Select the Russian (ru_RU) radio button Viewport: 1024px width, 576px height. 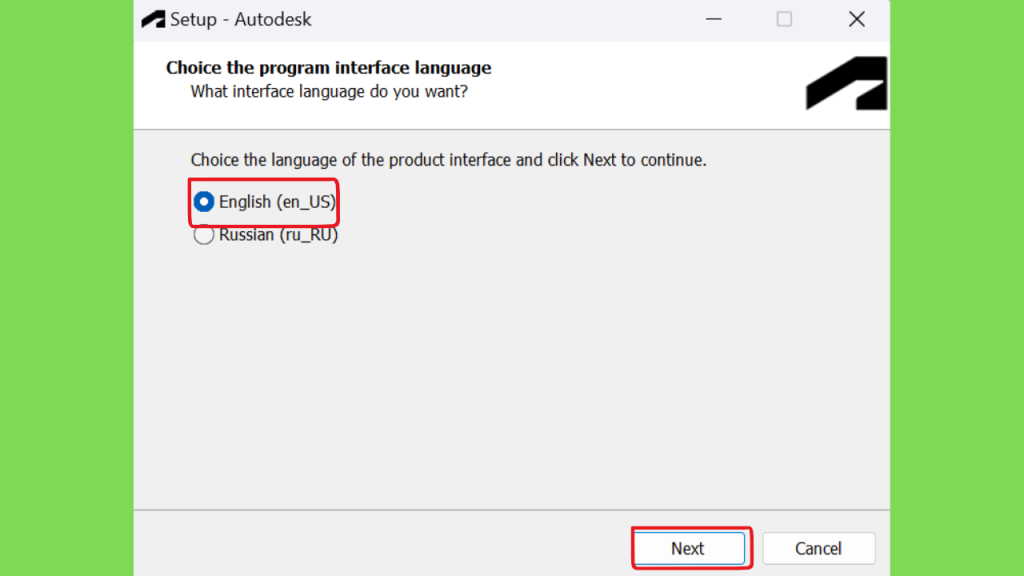tap(204, 234)
